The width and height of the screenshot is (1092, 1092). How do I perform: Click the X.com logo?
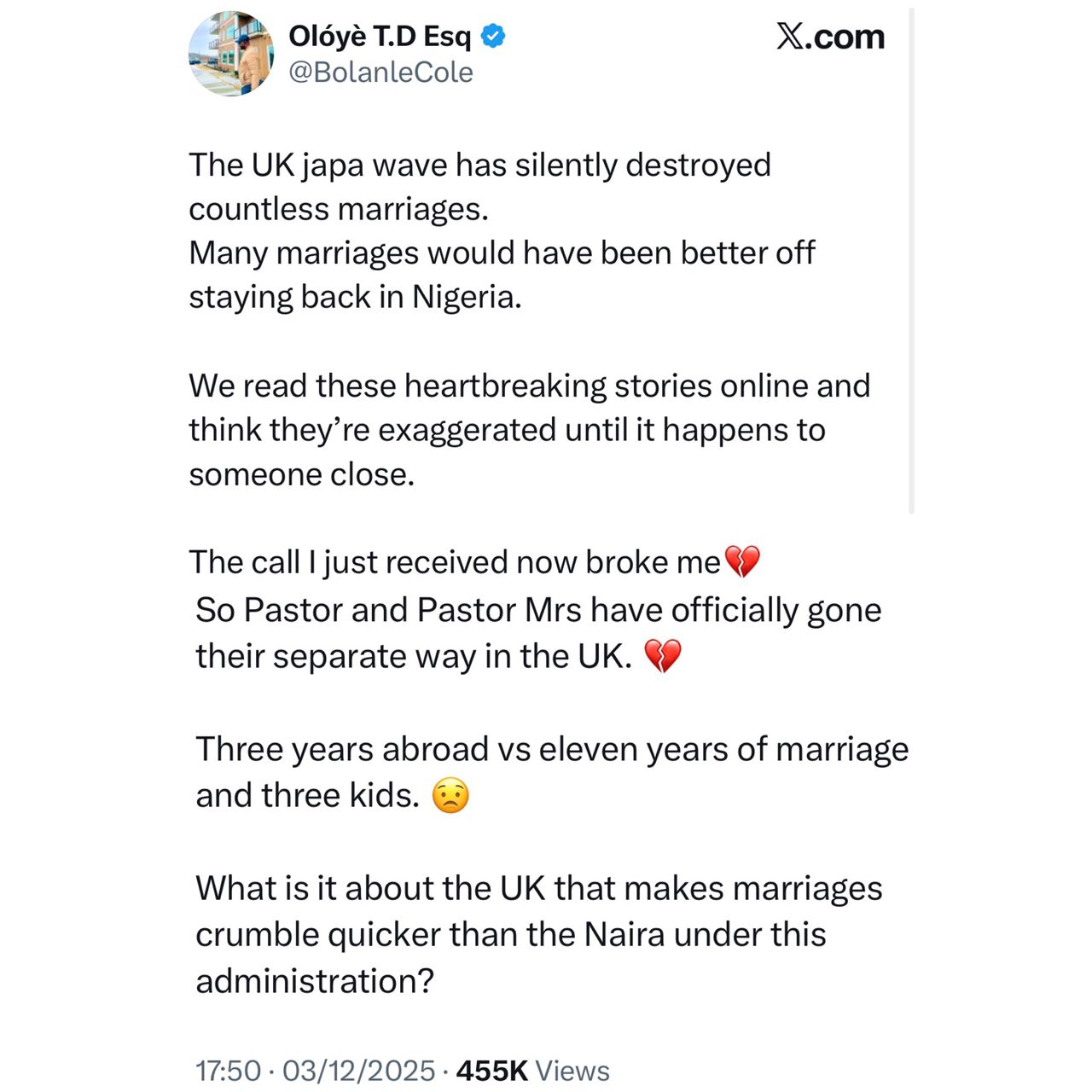click(830, 37)
